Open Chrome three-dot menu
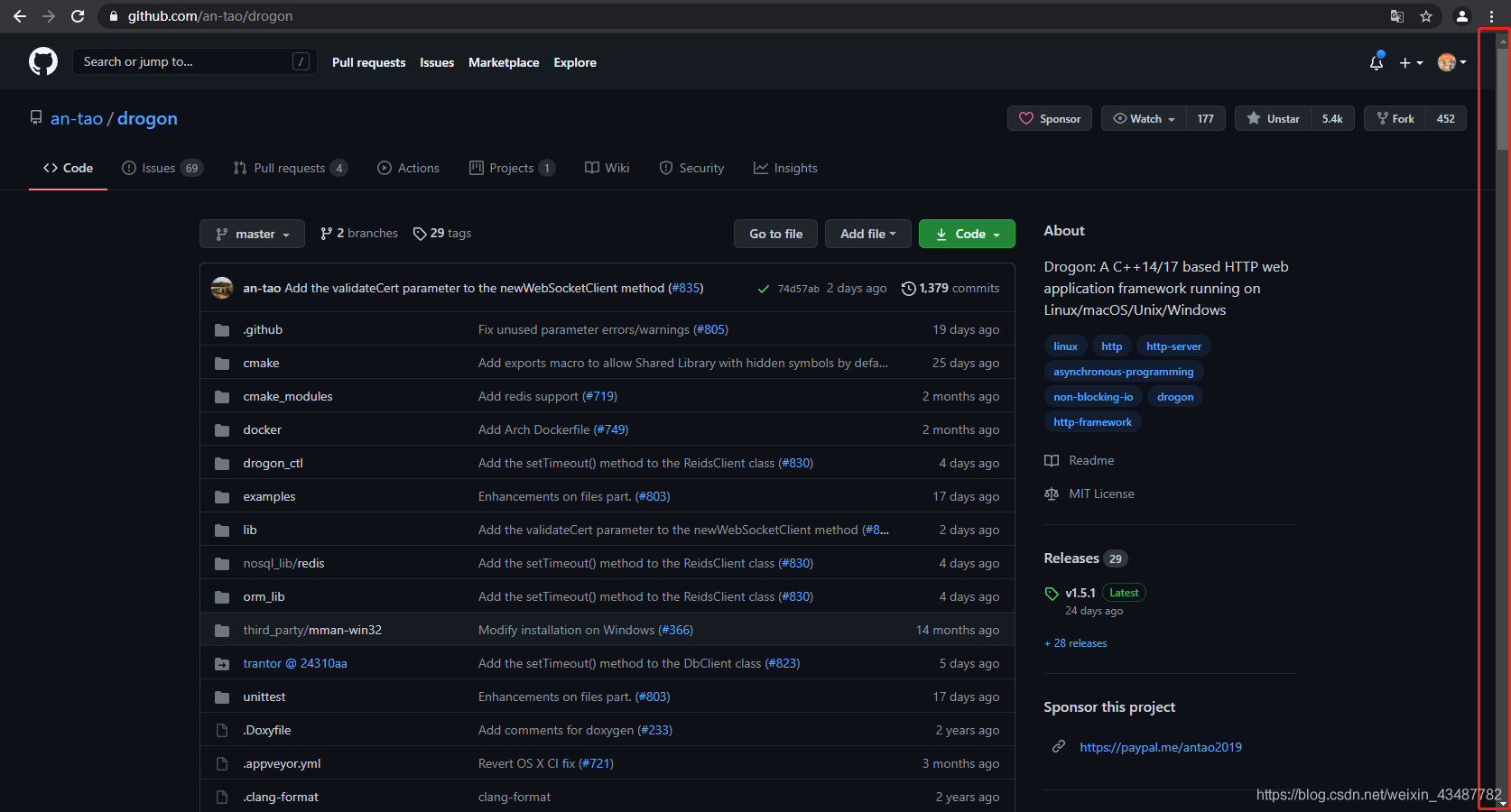 (1491, 16)
